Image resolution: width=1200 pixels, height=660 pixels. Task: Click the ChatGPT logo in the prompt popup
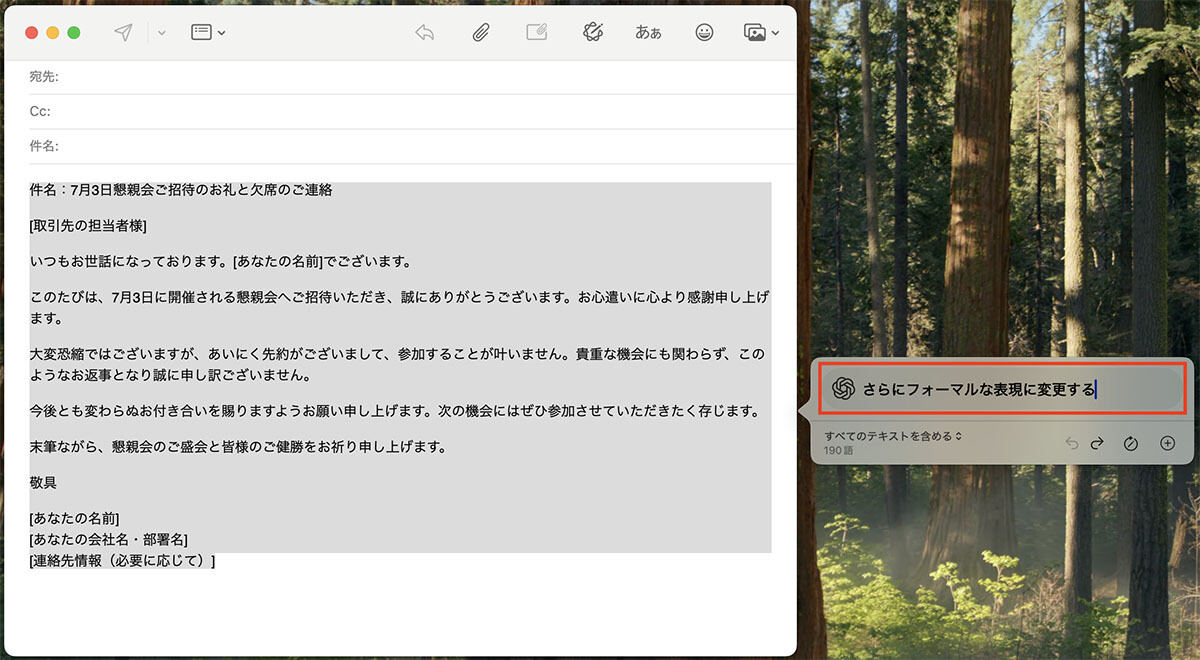click(x=842, y=390)
